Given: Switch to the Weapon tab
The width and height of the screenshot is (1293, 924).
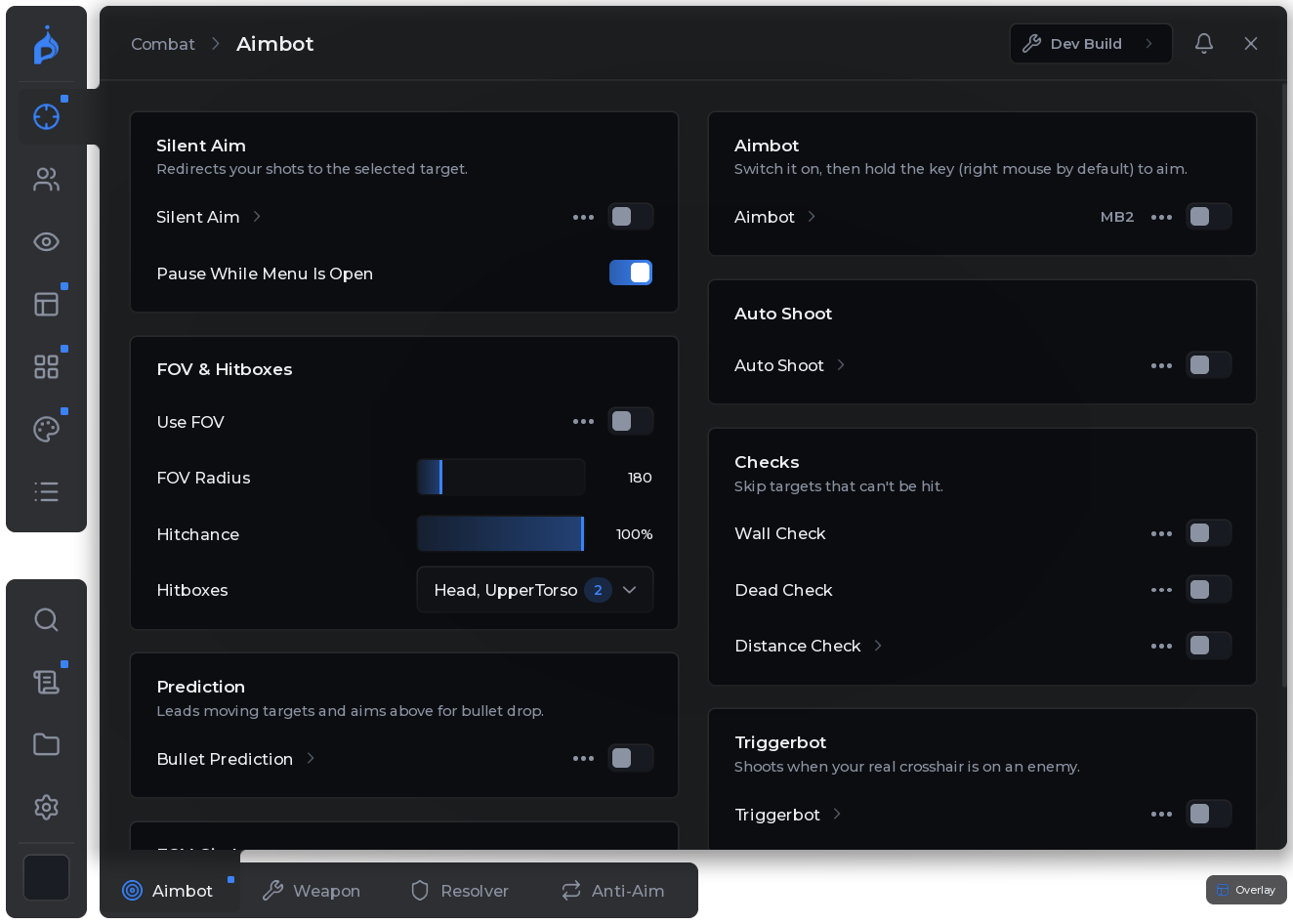Looking at the screenshot, I should tap(312, 891).
